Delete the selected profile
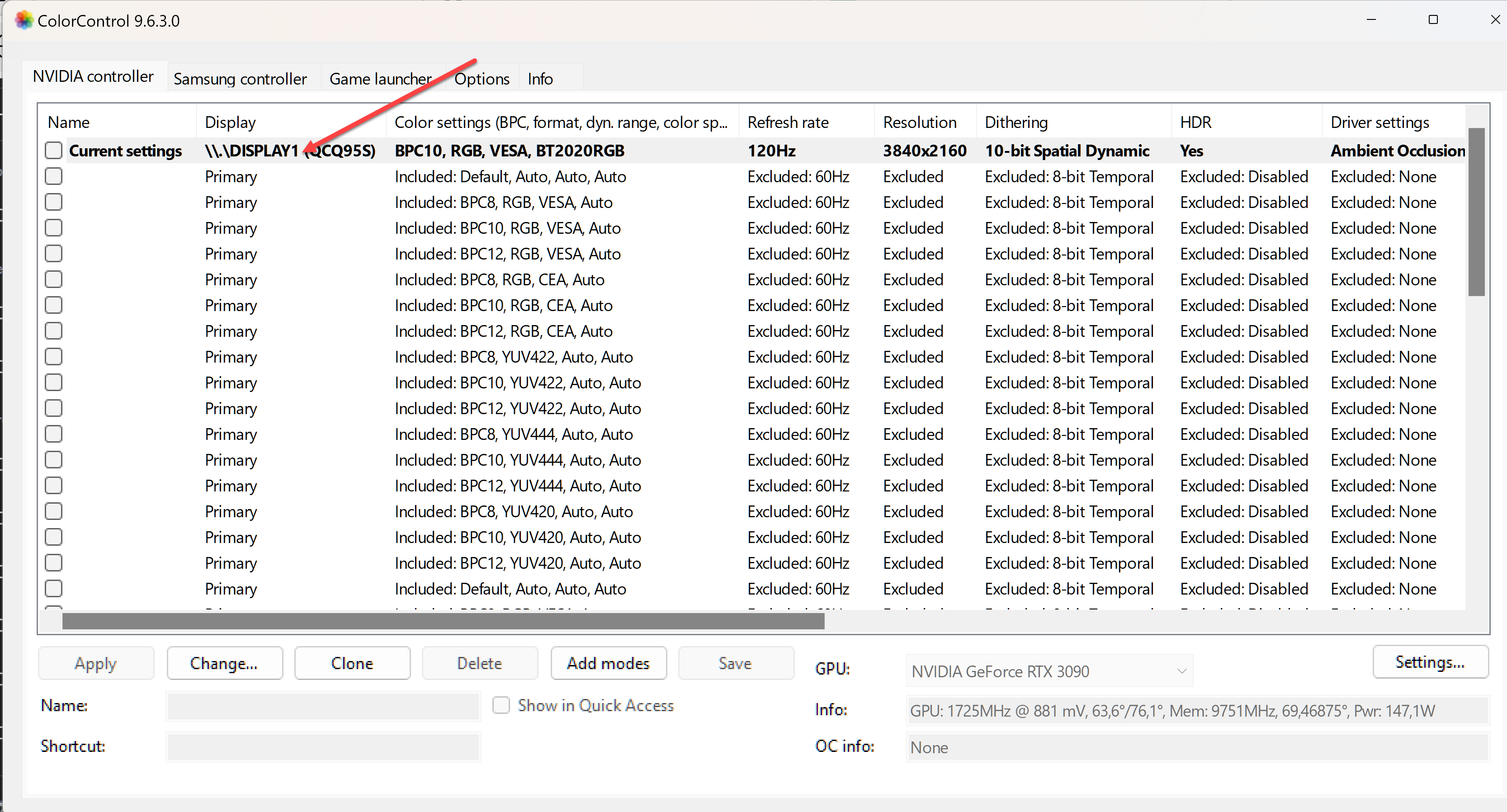1507x812 pixels. (479, 663)
